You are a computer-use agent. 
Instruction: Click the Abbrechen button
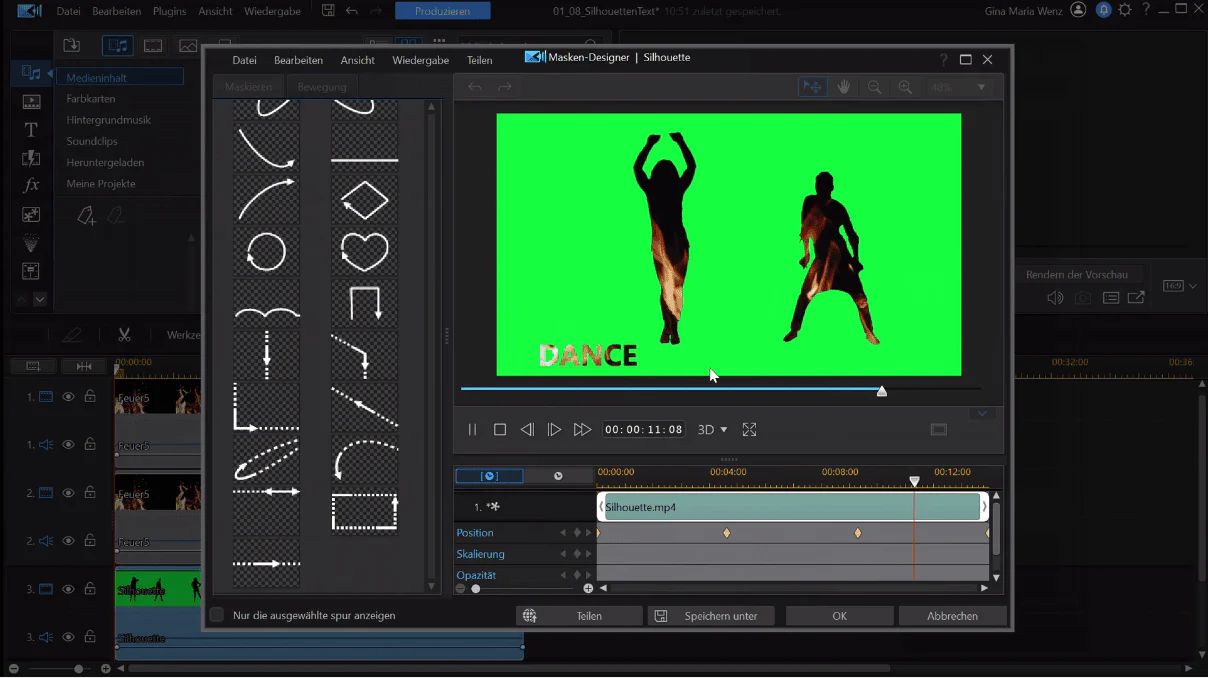point(952,616)
